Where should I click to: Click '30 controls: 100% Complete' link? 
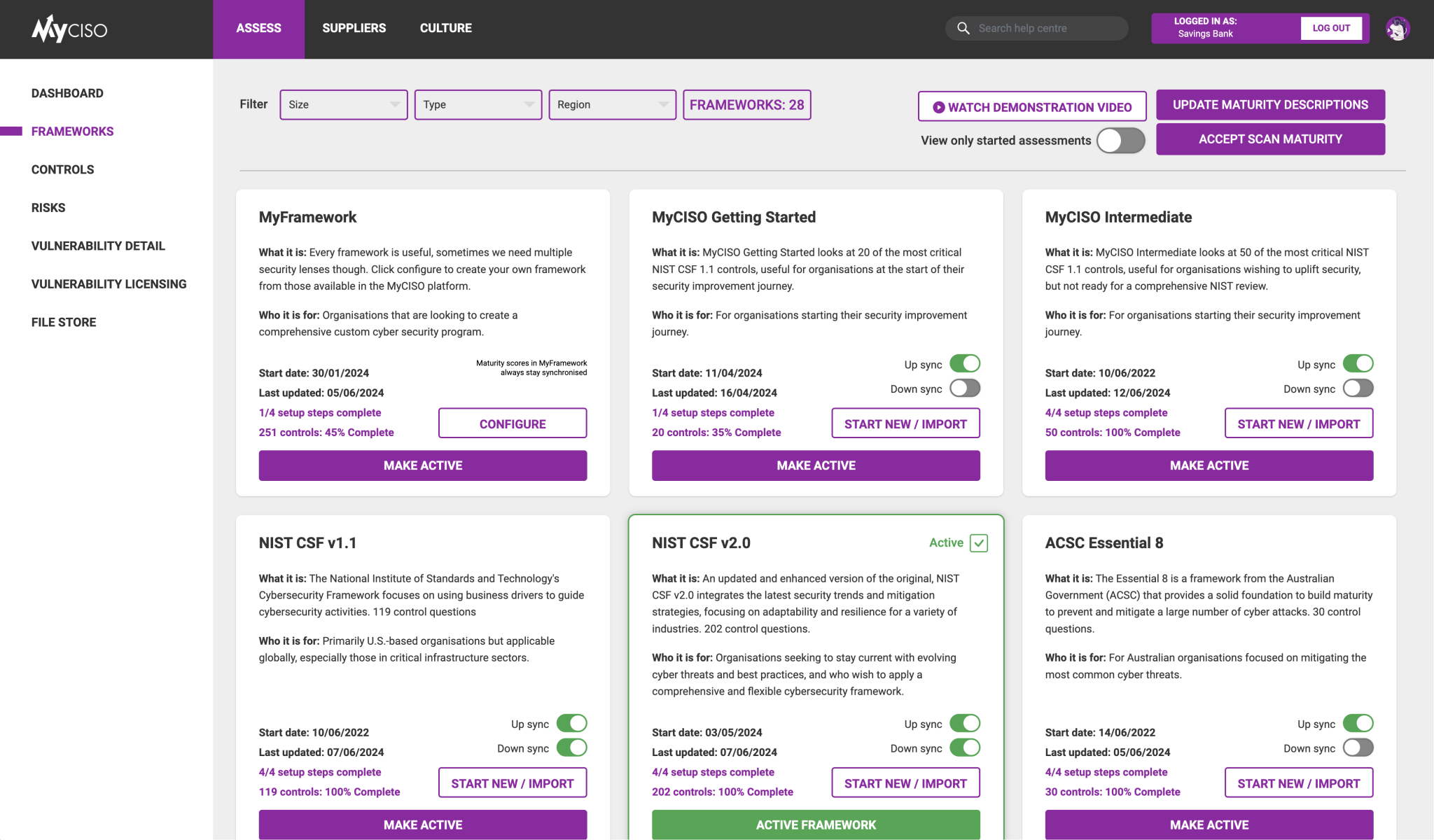[x=1113, y=792]
